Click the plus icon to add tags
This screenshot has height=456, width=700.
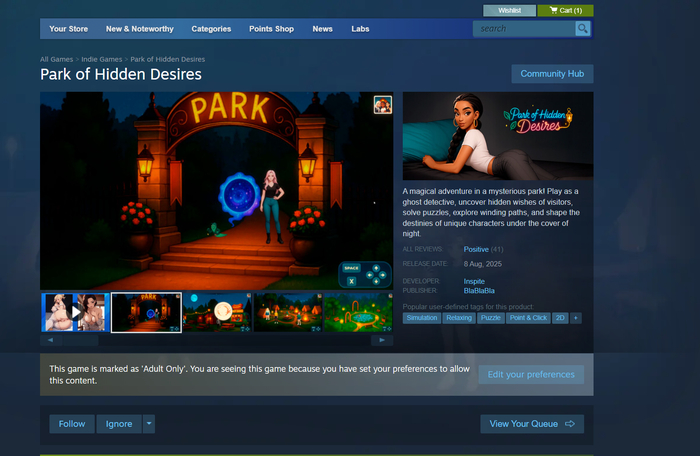pyautogui.click(x=576, y=318)
